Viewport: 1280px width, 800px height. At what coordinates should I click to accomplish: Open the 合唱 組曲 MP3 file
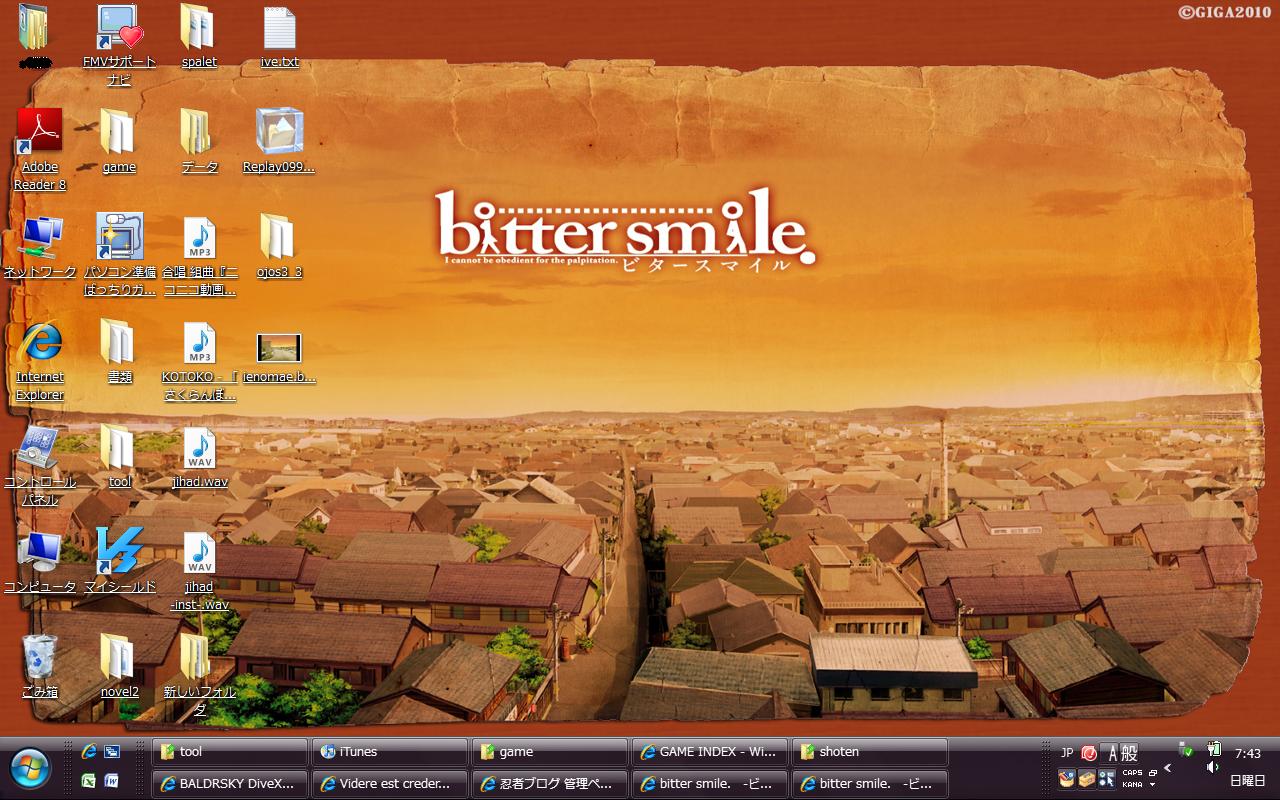(x=200, y=255)
